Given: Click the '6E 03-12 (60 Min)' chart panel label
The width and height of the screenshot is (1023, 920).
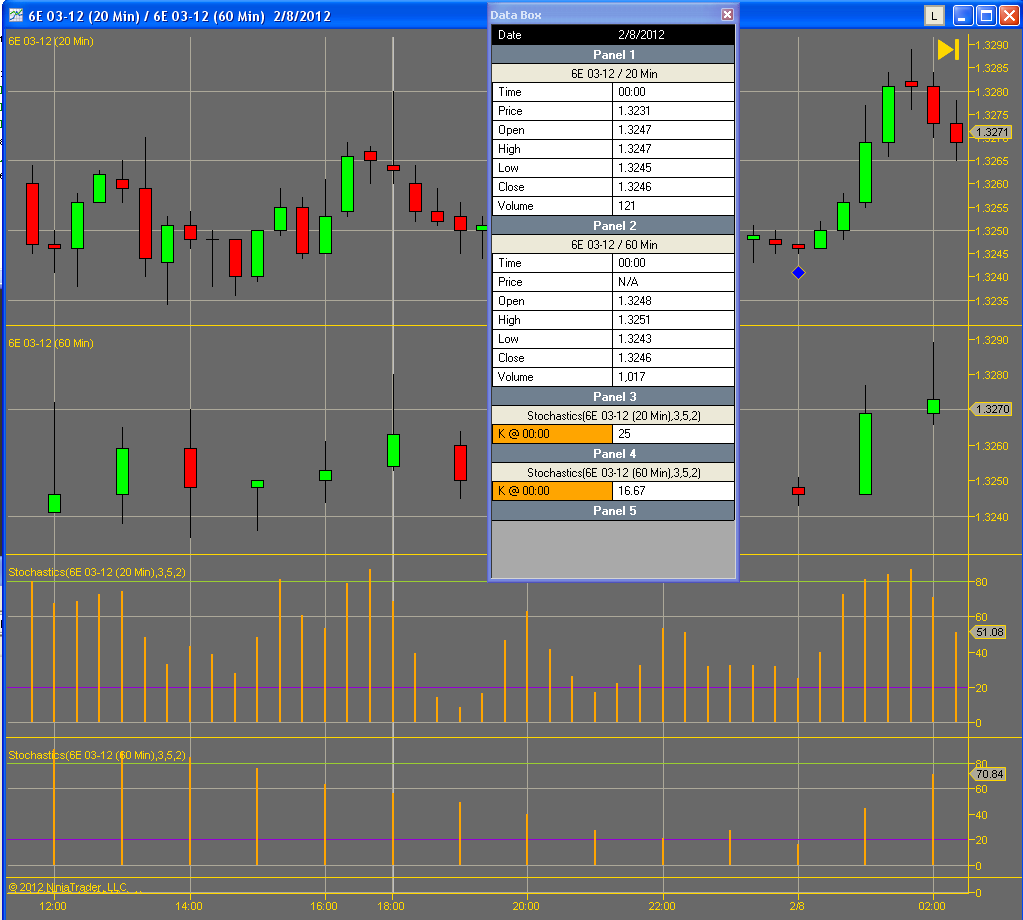Looking at the screenshot, I should 51,343.
